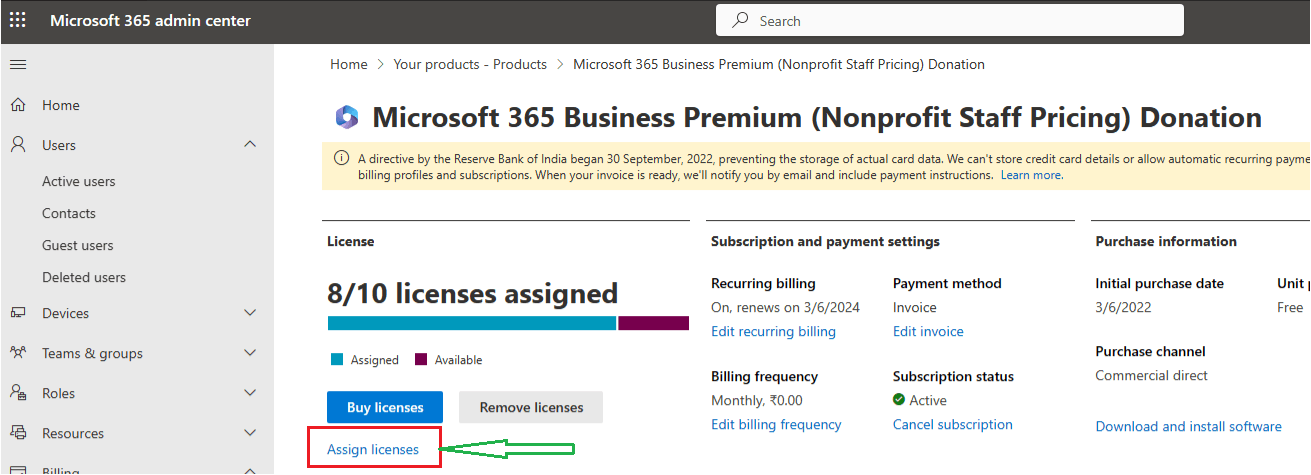1311x475 pixels.
Task: Click the Assign licenses link
Action: [373, 450]
